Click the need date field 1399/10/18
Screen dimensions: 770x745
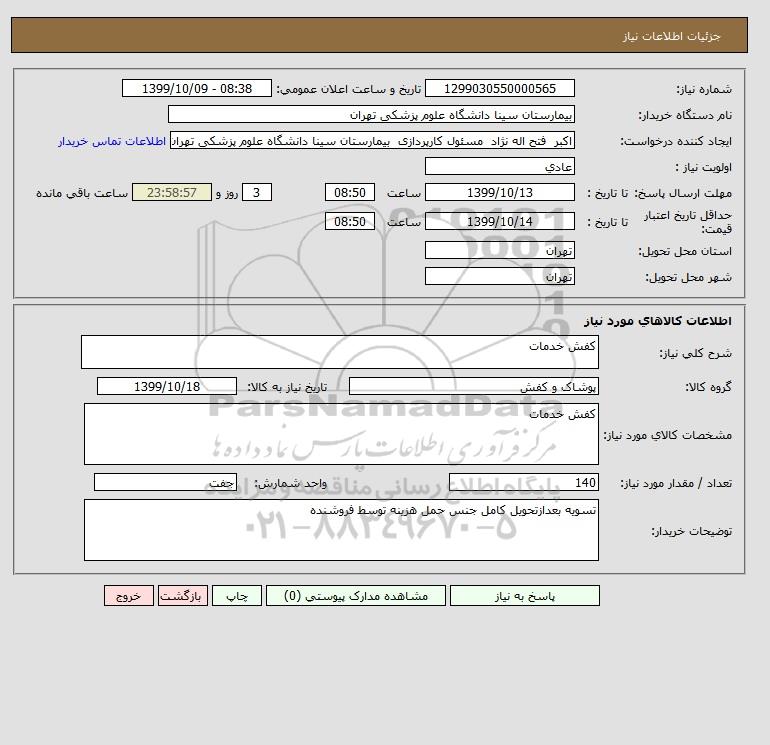167,386
